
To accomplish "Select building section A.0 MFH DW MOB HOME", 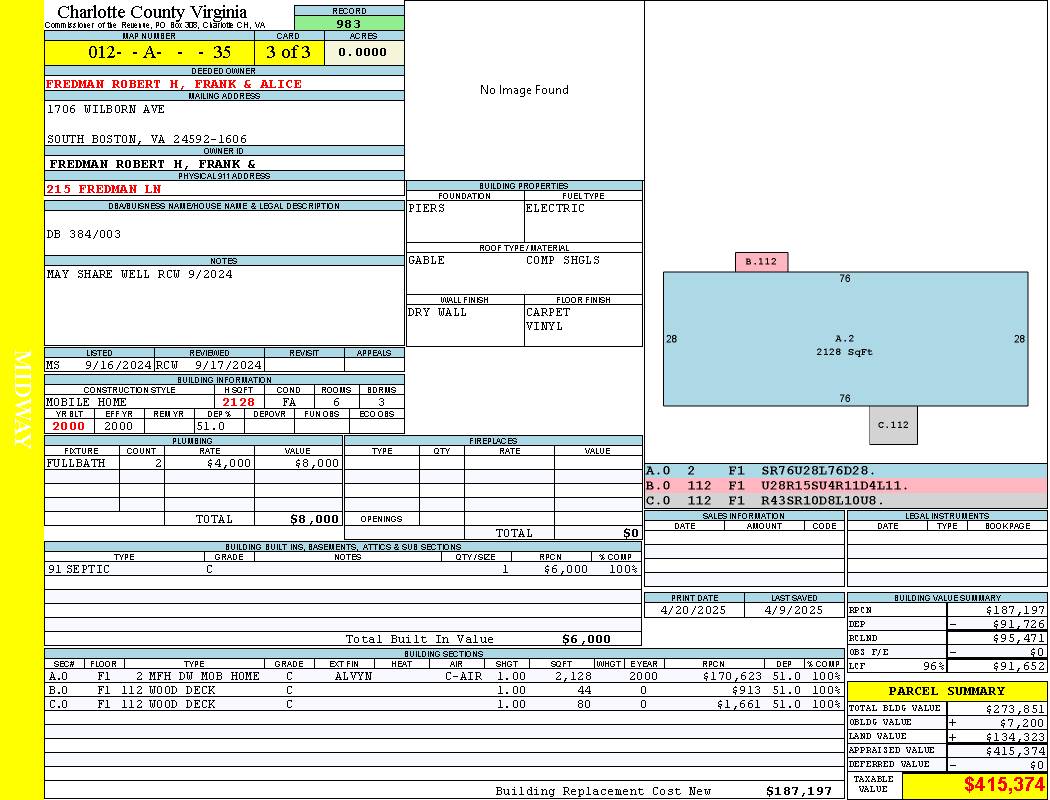I will 445,676.
